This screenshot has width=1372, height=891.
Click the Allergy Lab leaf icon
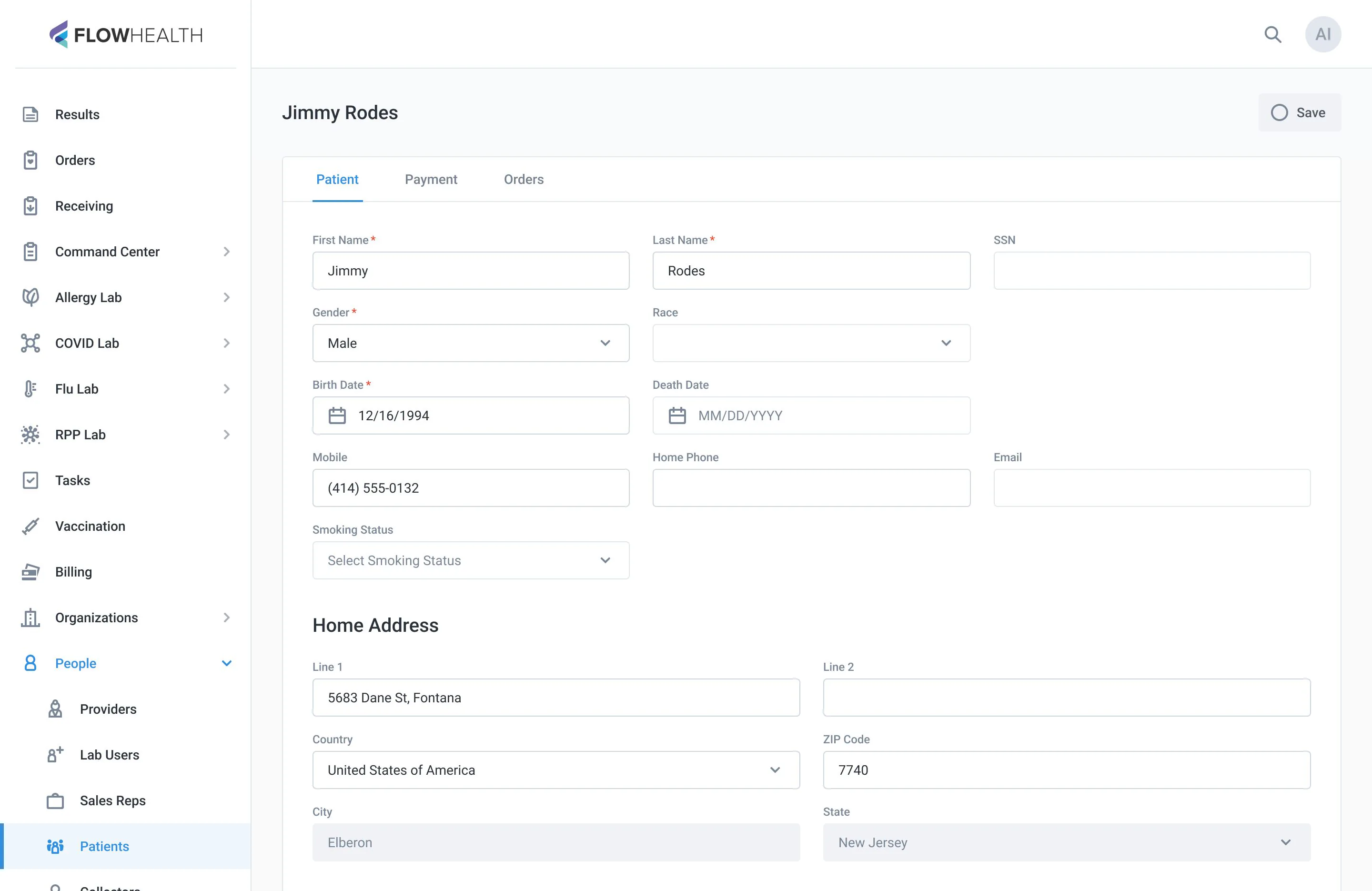click(30, 297)
